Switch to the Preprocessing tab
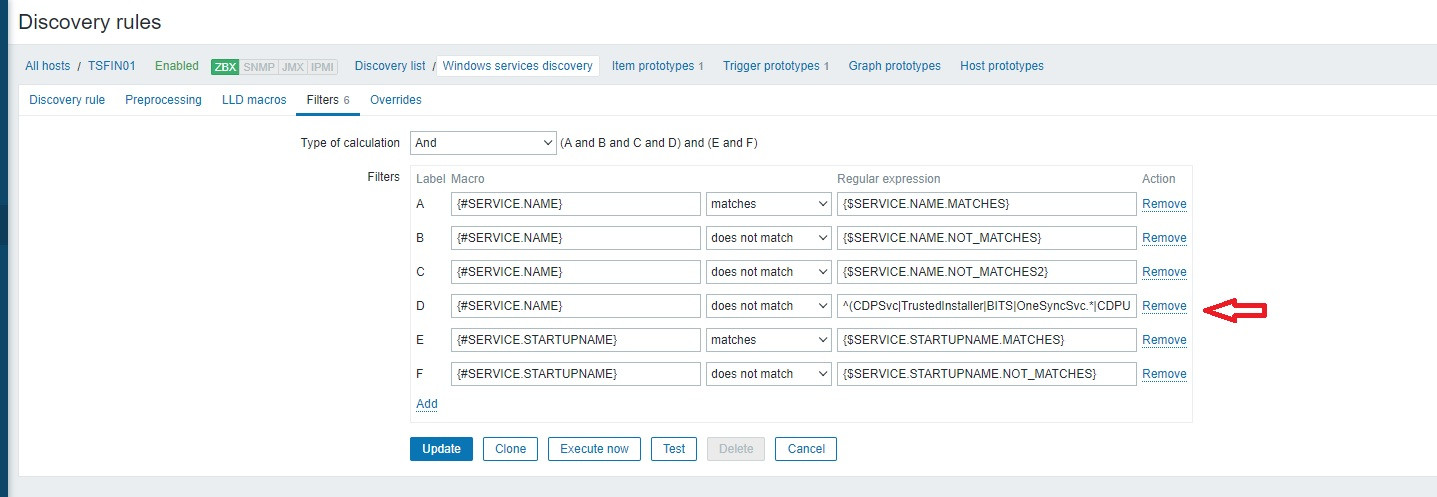The width and height of the screenshot is (1437, 497). [x=163, y=100]
